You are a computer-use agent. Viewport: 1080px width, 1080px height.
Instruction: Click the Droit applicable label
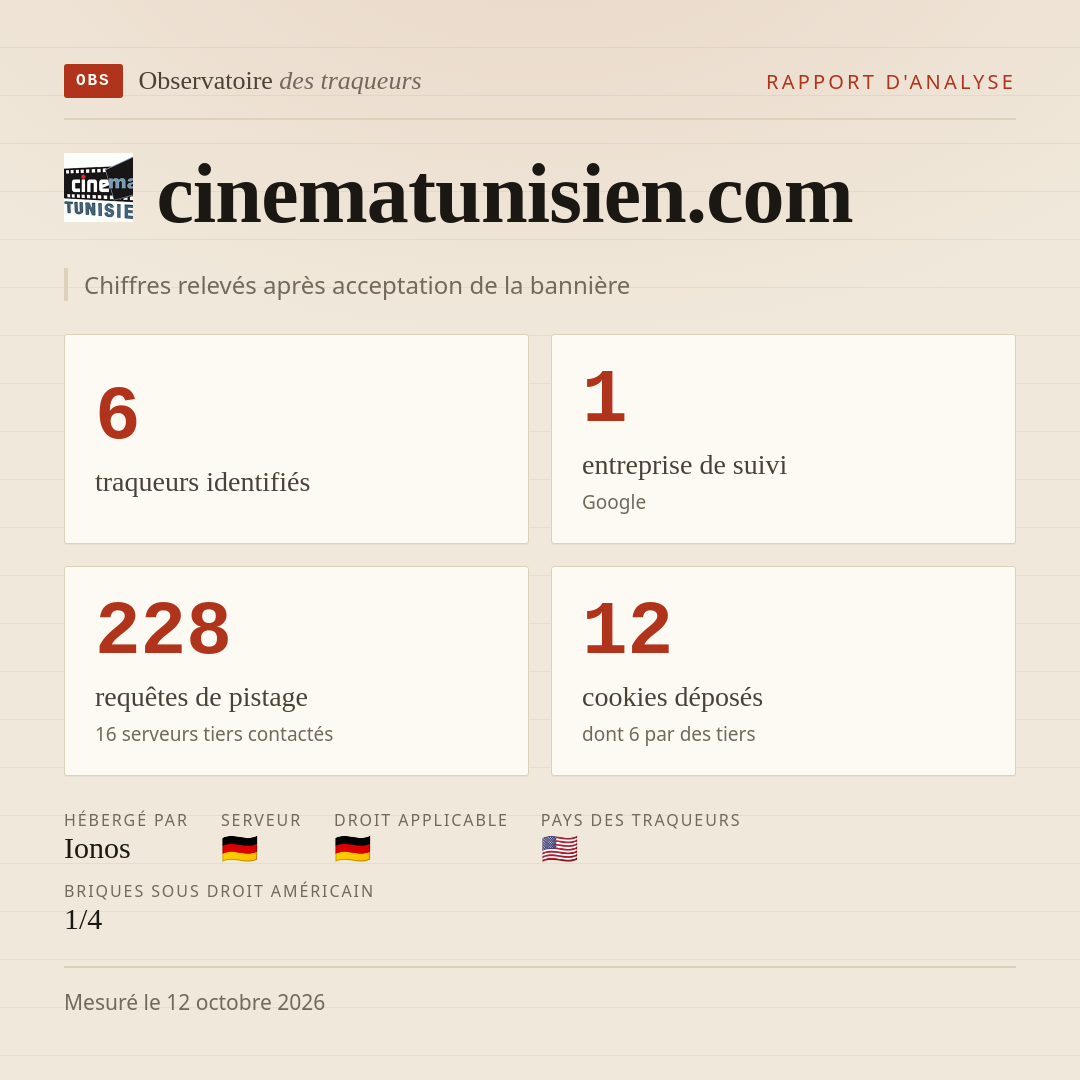point(421,820)
